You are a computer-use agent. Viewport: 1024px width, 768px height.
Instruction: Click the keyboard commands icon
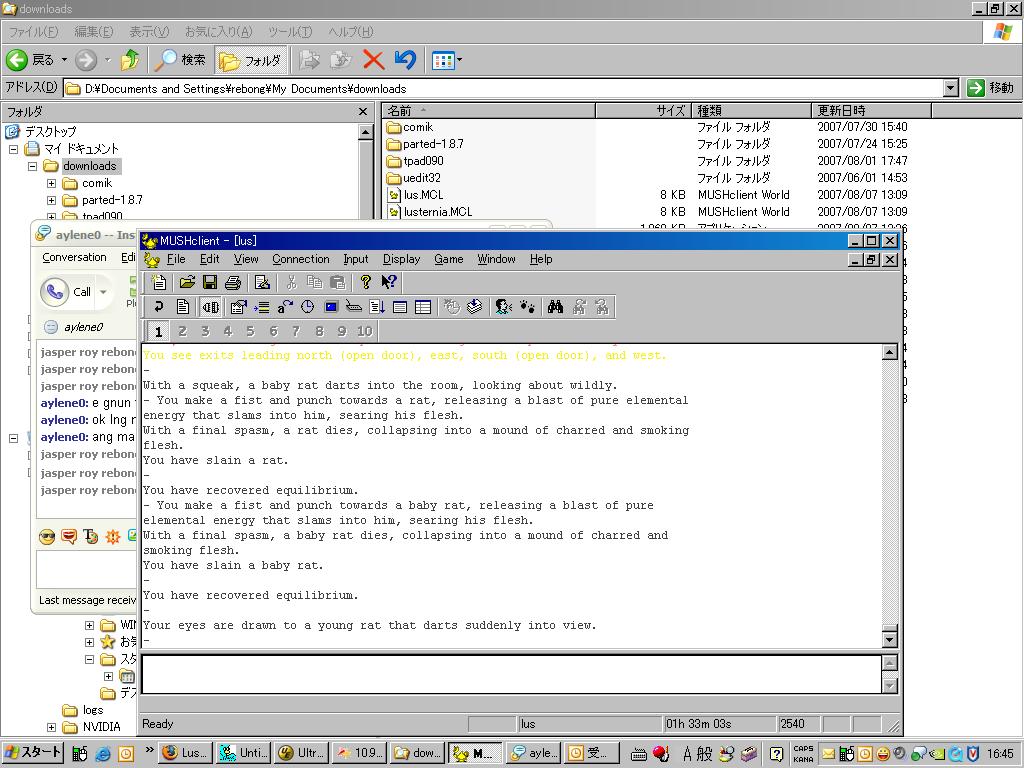pyautogui.click(x=354, y=307)
